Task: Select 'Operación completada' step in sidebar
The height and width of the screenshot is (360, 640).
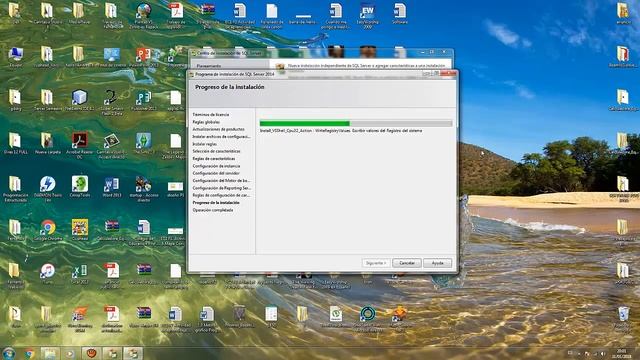Action: pyautogui.click(x=213, y=210)
